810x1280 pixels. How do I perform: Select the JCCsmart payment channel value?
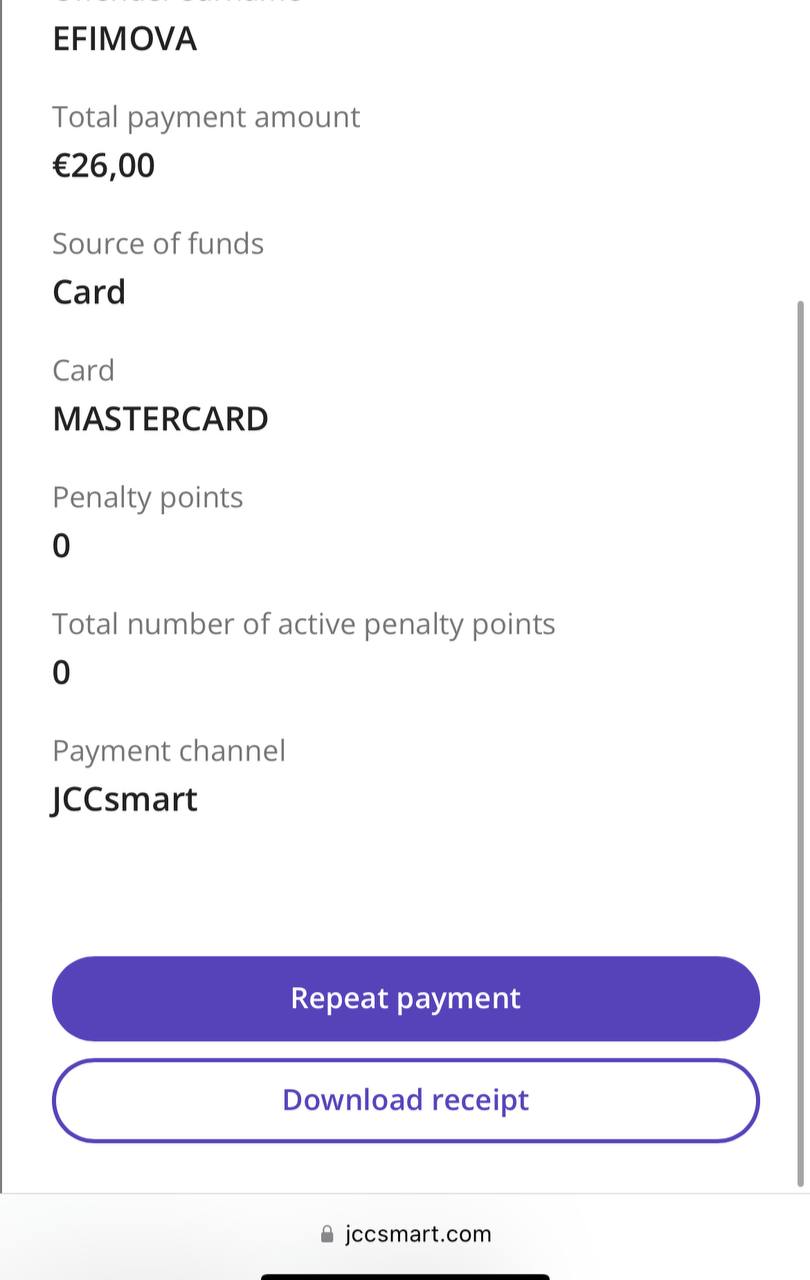(x=125, y=800)
